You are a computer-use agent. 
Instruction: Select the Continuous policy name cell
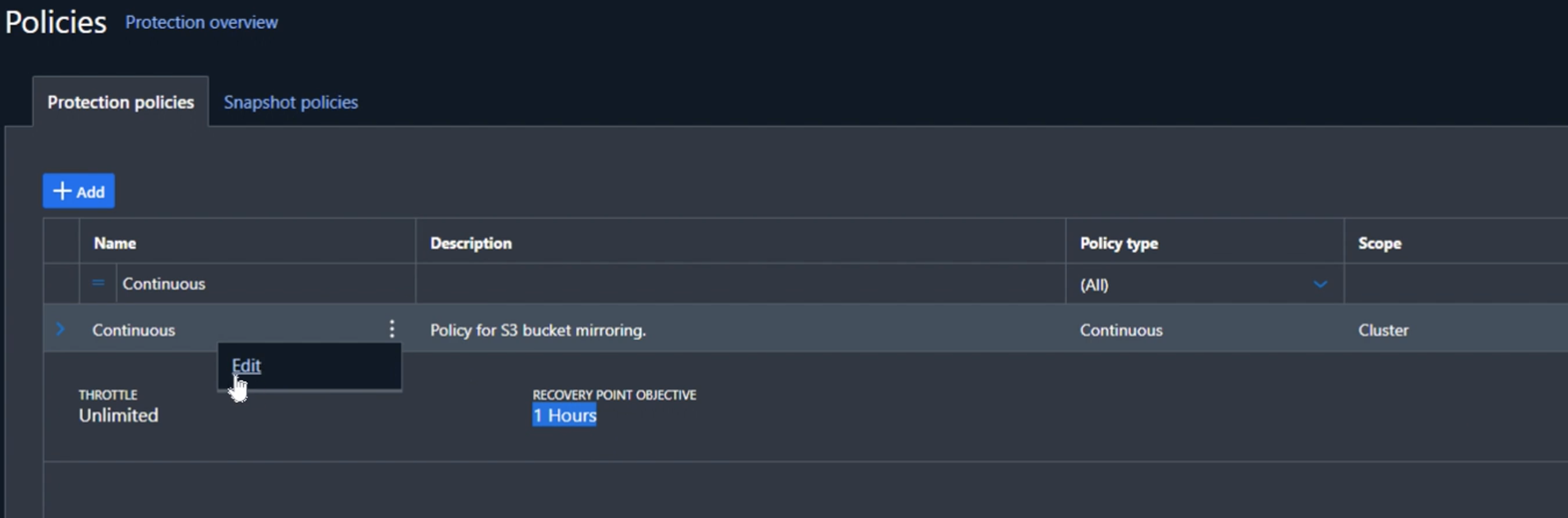[134, 330]
